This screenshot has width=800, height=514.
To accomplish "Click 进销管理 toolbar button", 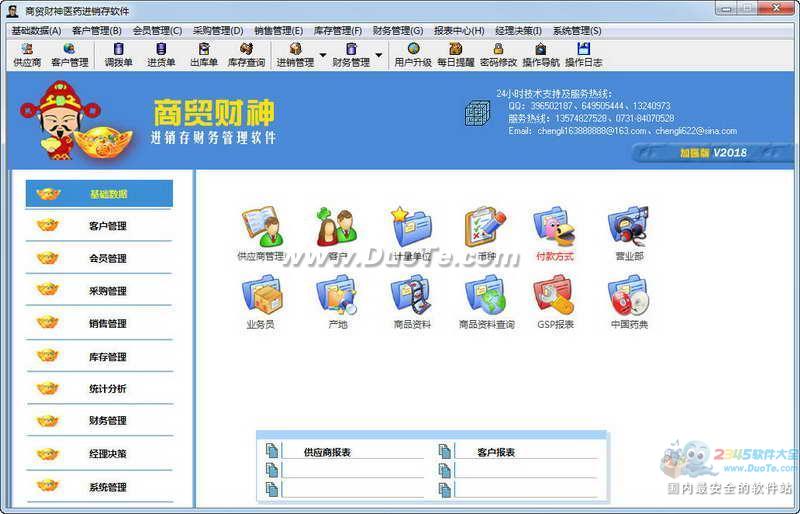I will coord(295,55).
